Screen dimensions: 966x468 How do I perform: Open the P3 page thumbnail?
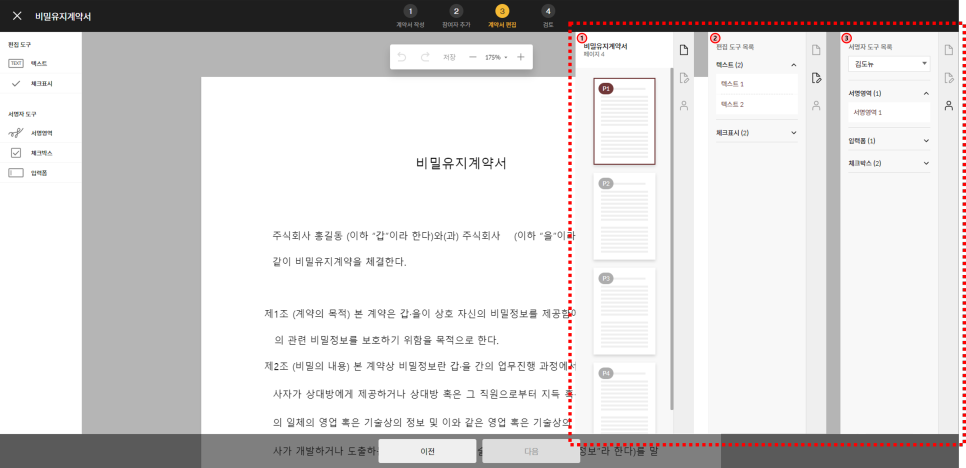click(x=624, y=311)
